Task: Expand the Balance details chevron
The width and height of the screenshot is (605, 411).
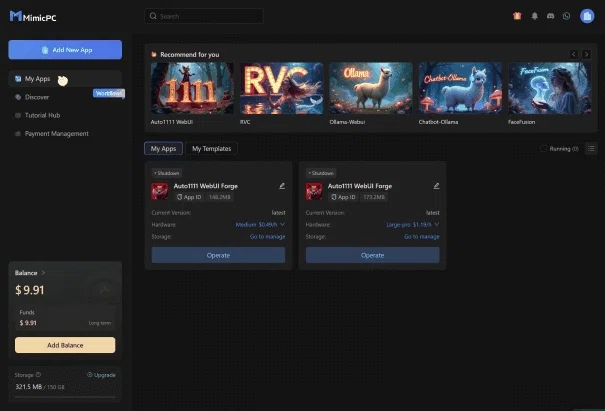Action: pos(43,273)
